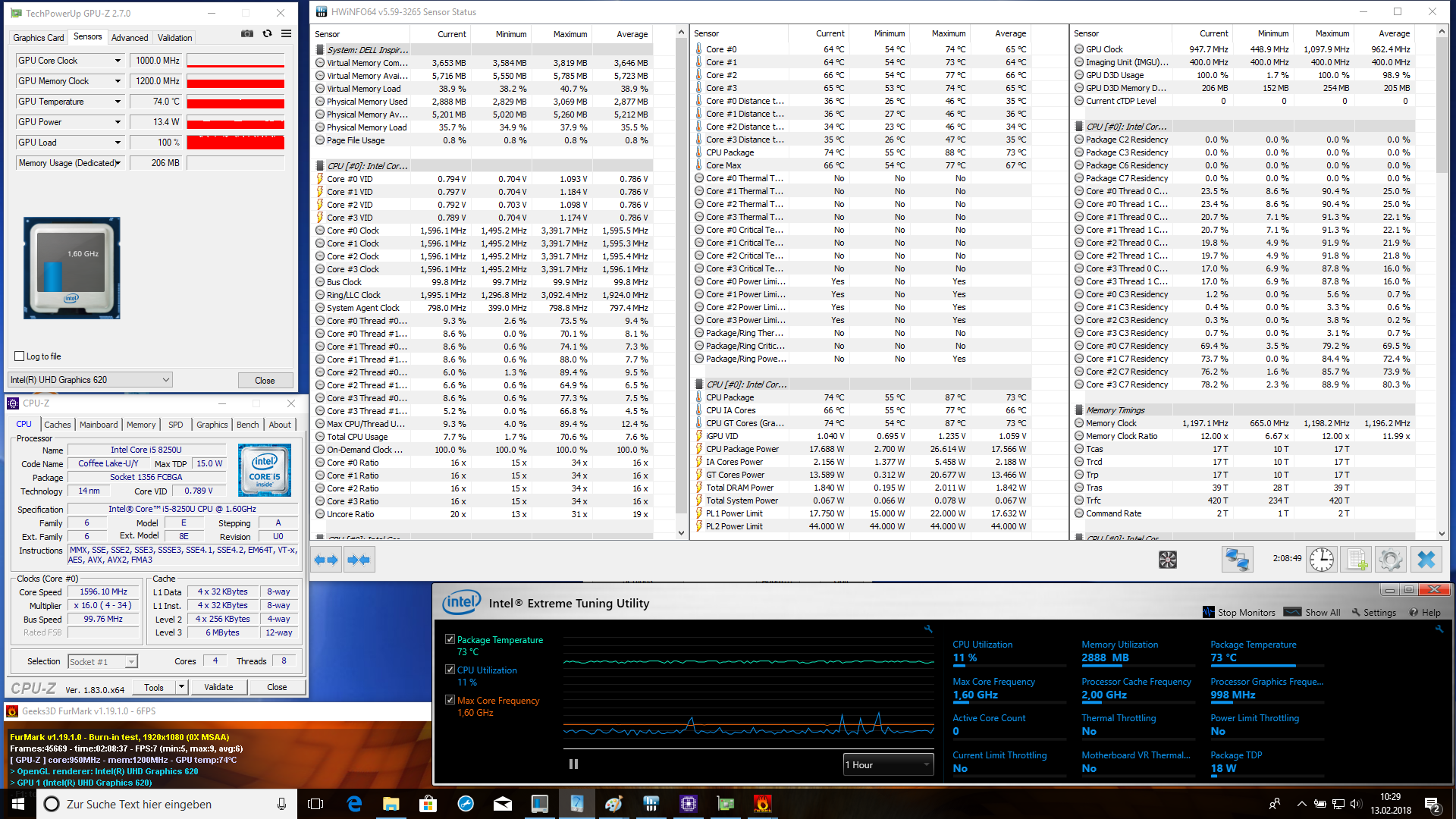Image resolution: width=1456 pixels, height=819 pixels.
Task: Pause XTU monitoring graph
Action: [x=573, y=764]
